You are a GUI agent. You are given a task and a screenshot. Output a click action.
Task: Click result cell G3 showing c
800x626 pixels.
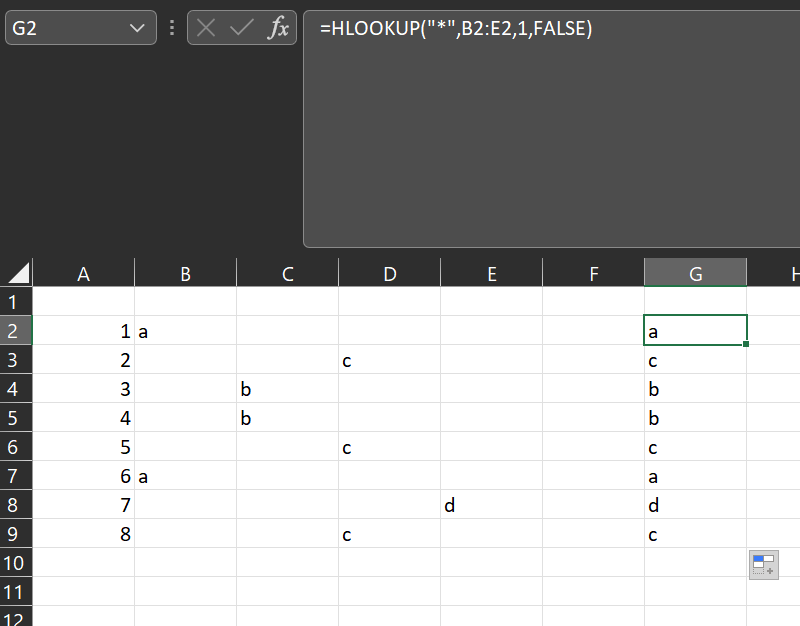tap(696, 360)
